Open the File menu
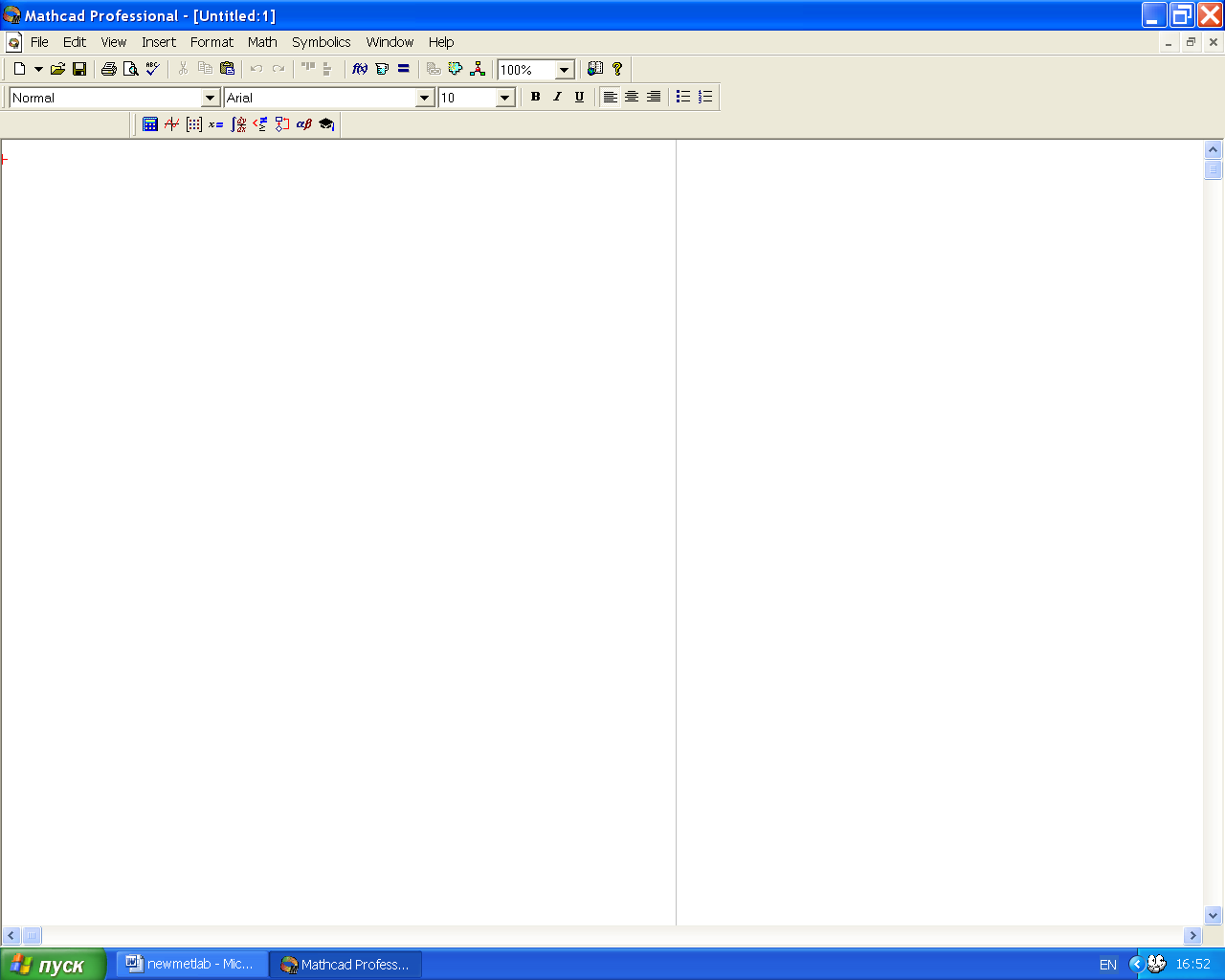The image size is (1225, 980). pos(39,42)
